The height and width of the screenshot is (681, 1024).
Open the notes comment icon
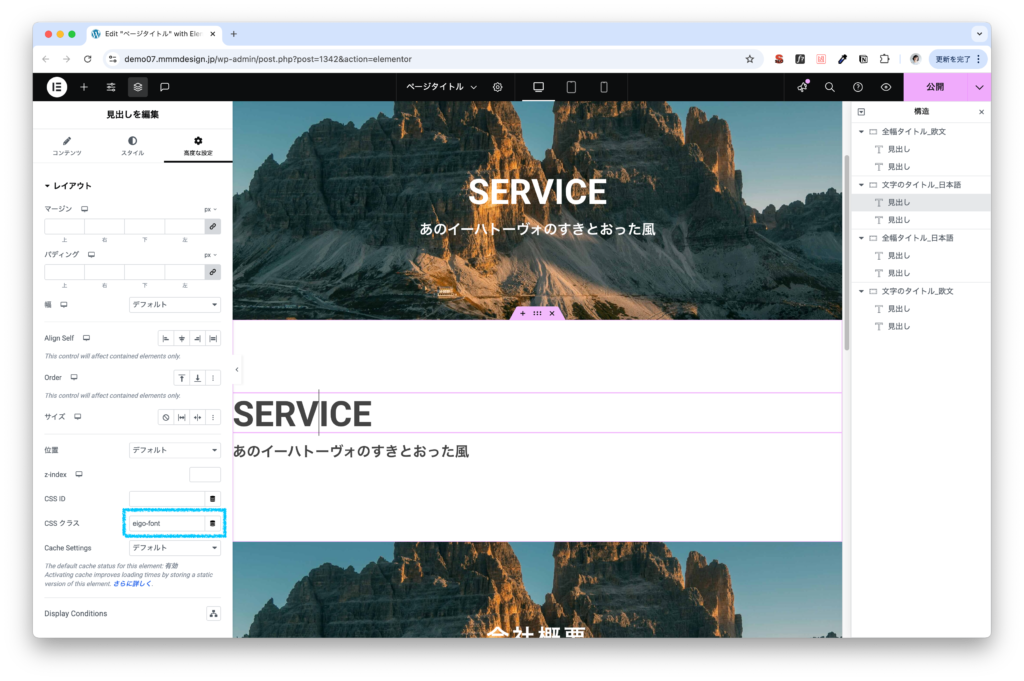click(165, 87)
